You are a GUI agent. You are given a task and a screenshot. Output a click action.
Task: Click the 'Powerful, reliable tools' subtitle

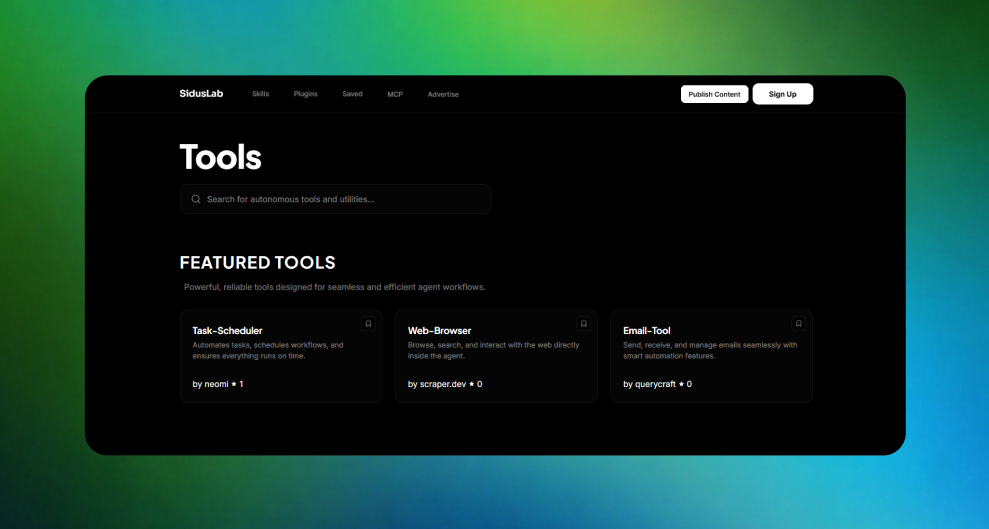click(x=334, y=287)
